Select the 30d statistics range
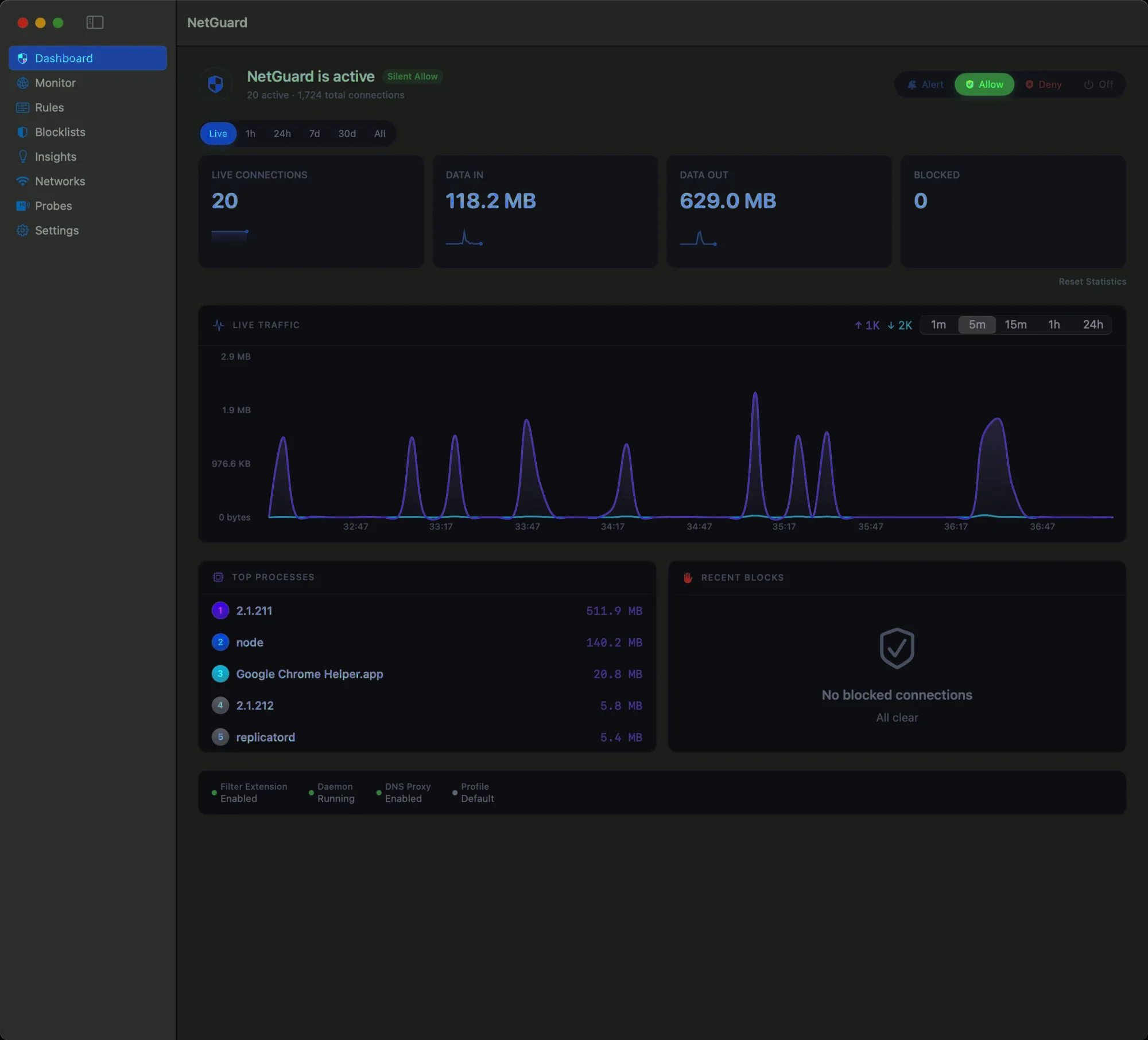Screen dimensions: 1148x1040 coord(347,134)
